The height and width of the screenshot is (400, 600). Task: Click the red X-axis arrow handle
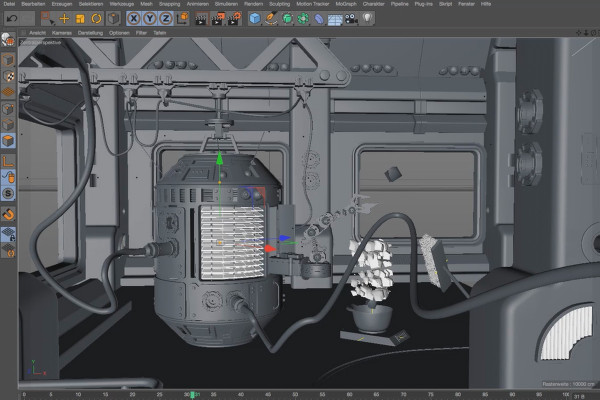269,249
